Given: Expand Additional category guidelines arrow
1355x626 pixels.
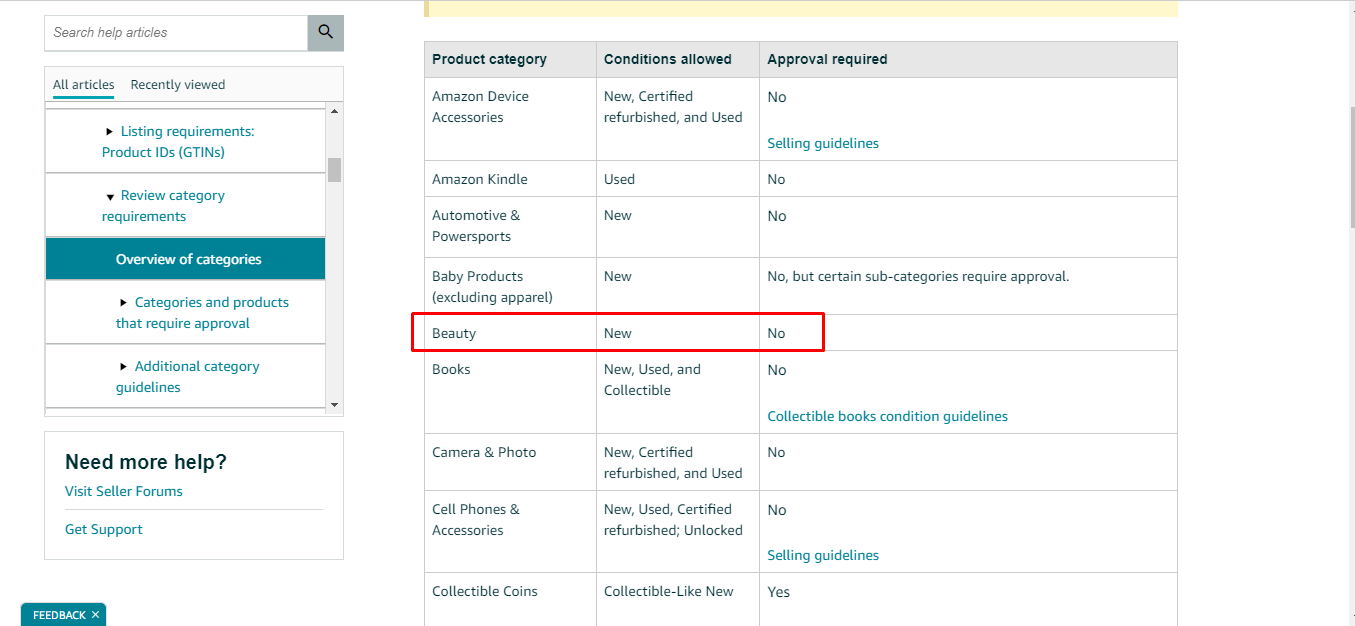Looking at the screenshot, I should (123, 367).
